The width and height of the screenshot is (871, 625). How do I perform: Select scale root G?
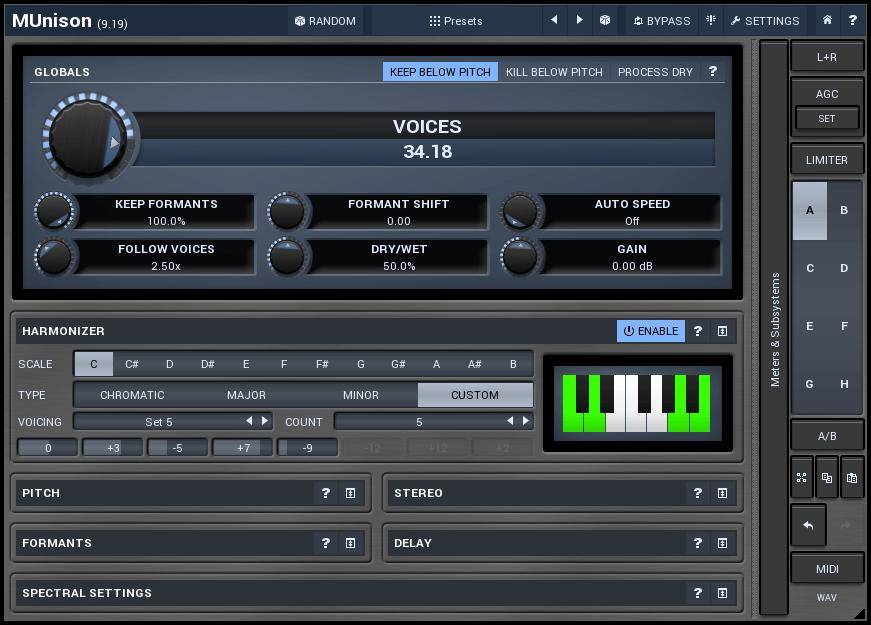pyautogui.click(x=361, y=364)
